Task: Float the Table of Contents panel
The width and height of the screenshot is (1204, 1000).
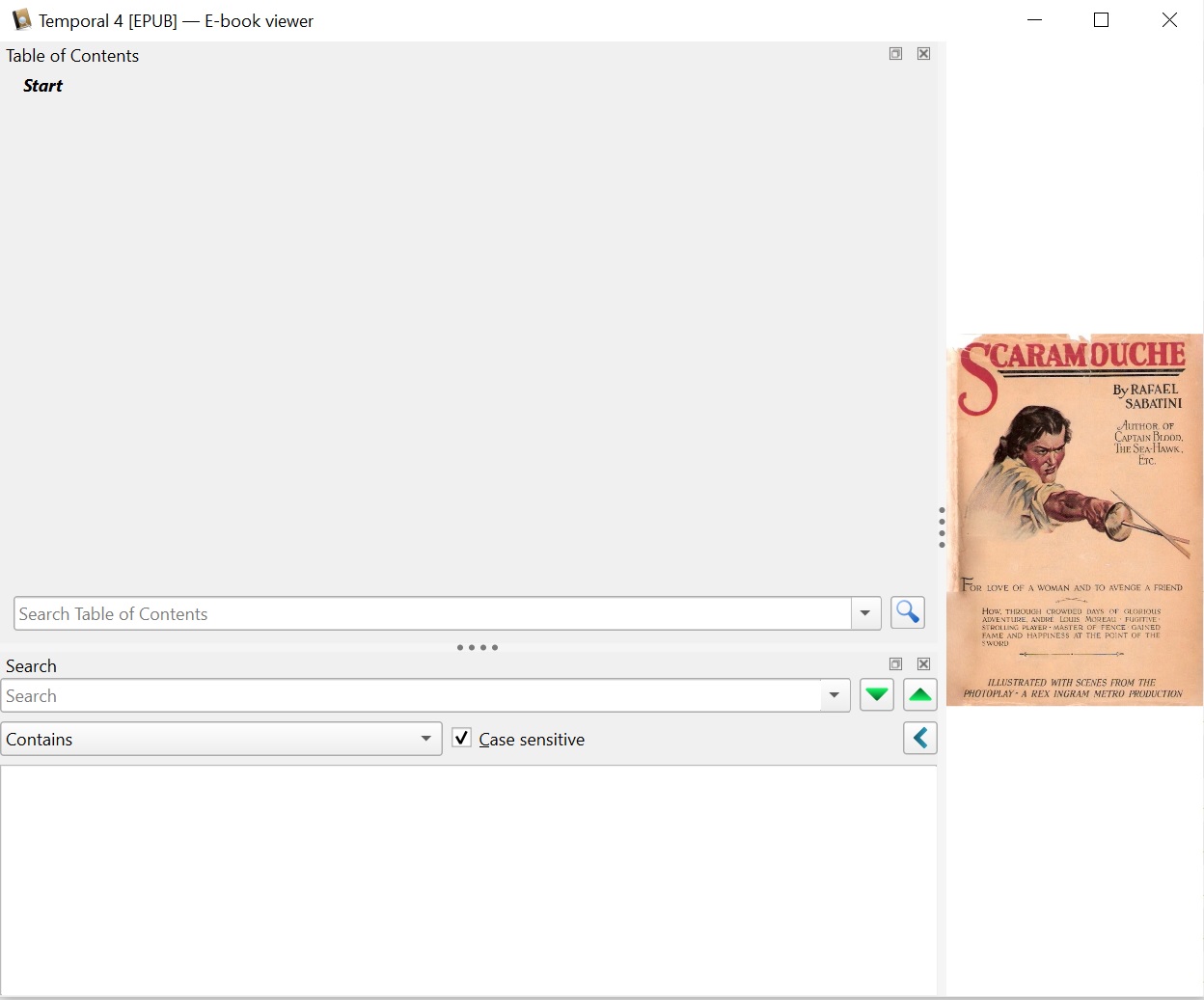Action: 895,54
